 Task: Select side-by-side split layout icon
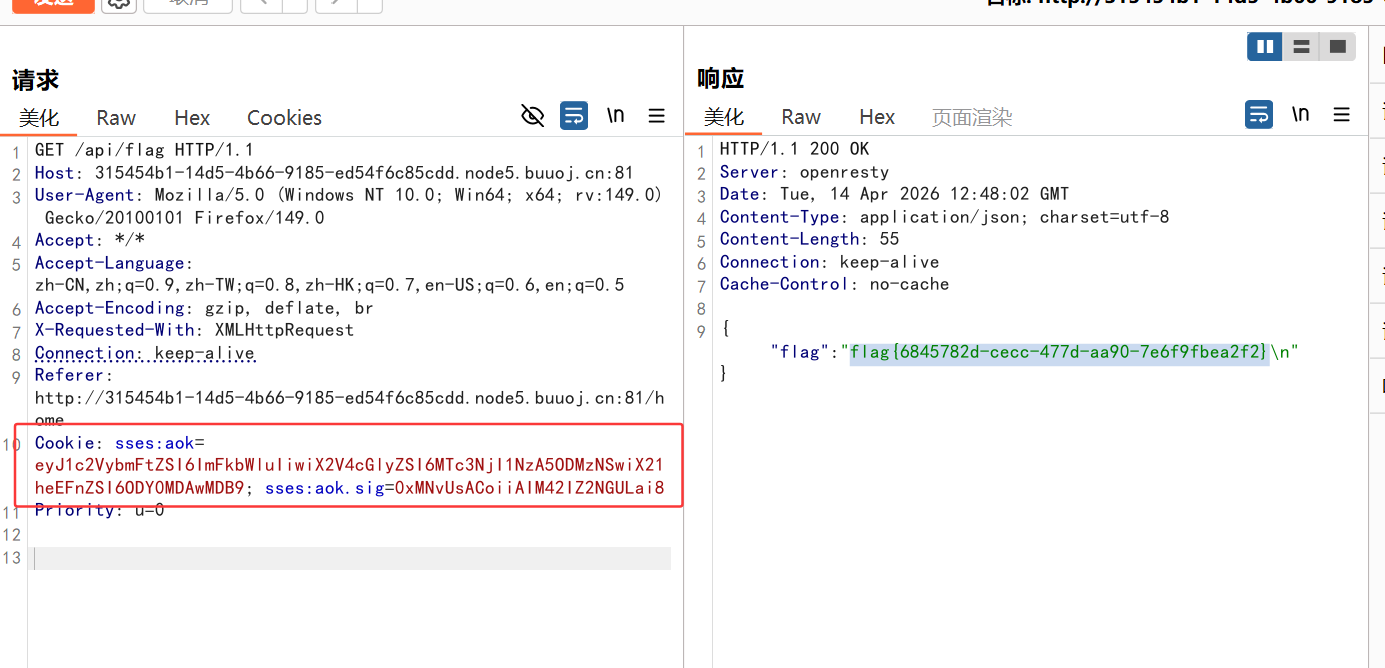coord(1264,46)
